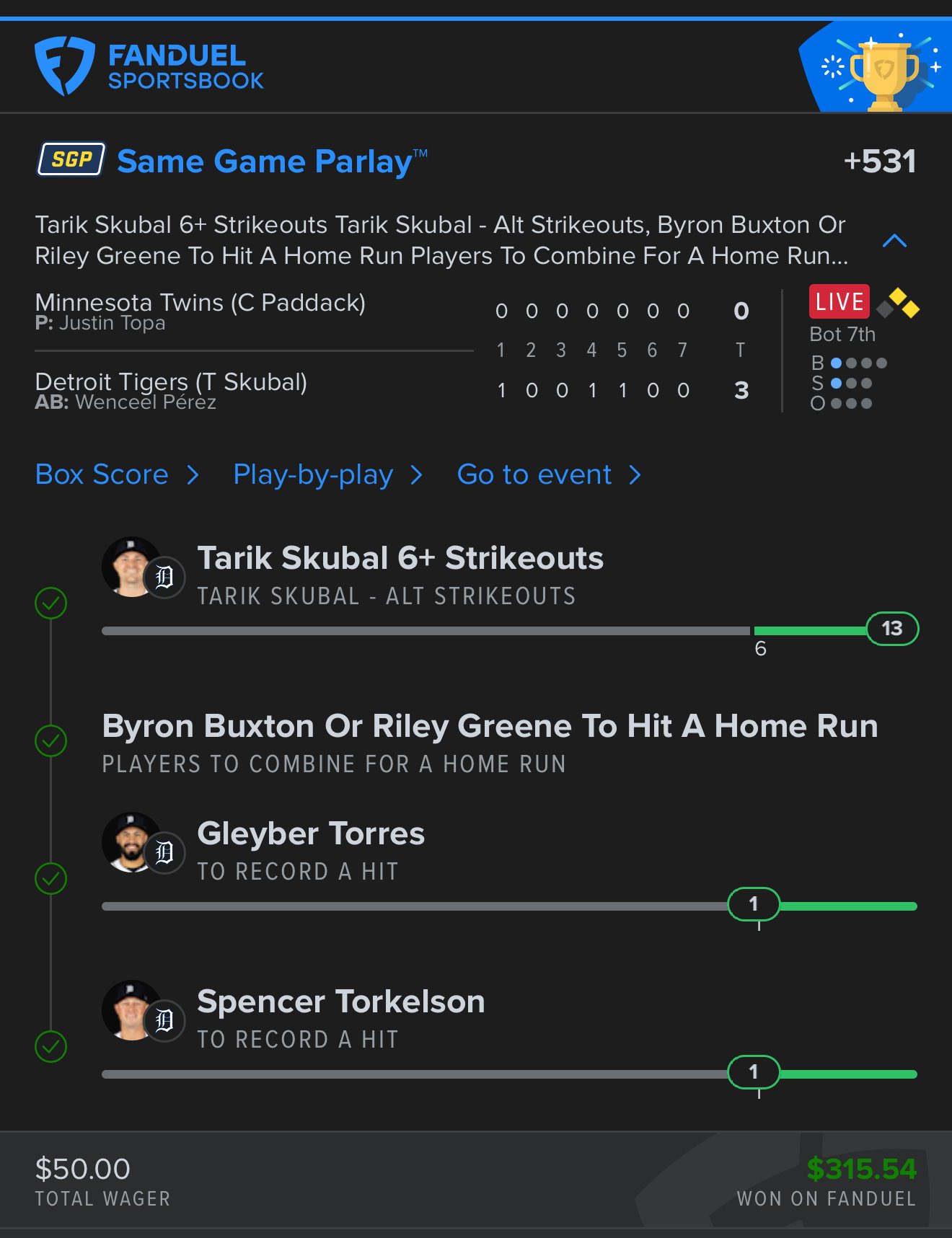This screenshot has width=952, height=1238.
Task: Follow the Go to event link
Action: click(x=534, y=474)
